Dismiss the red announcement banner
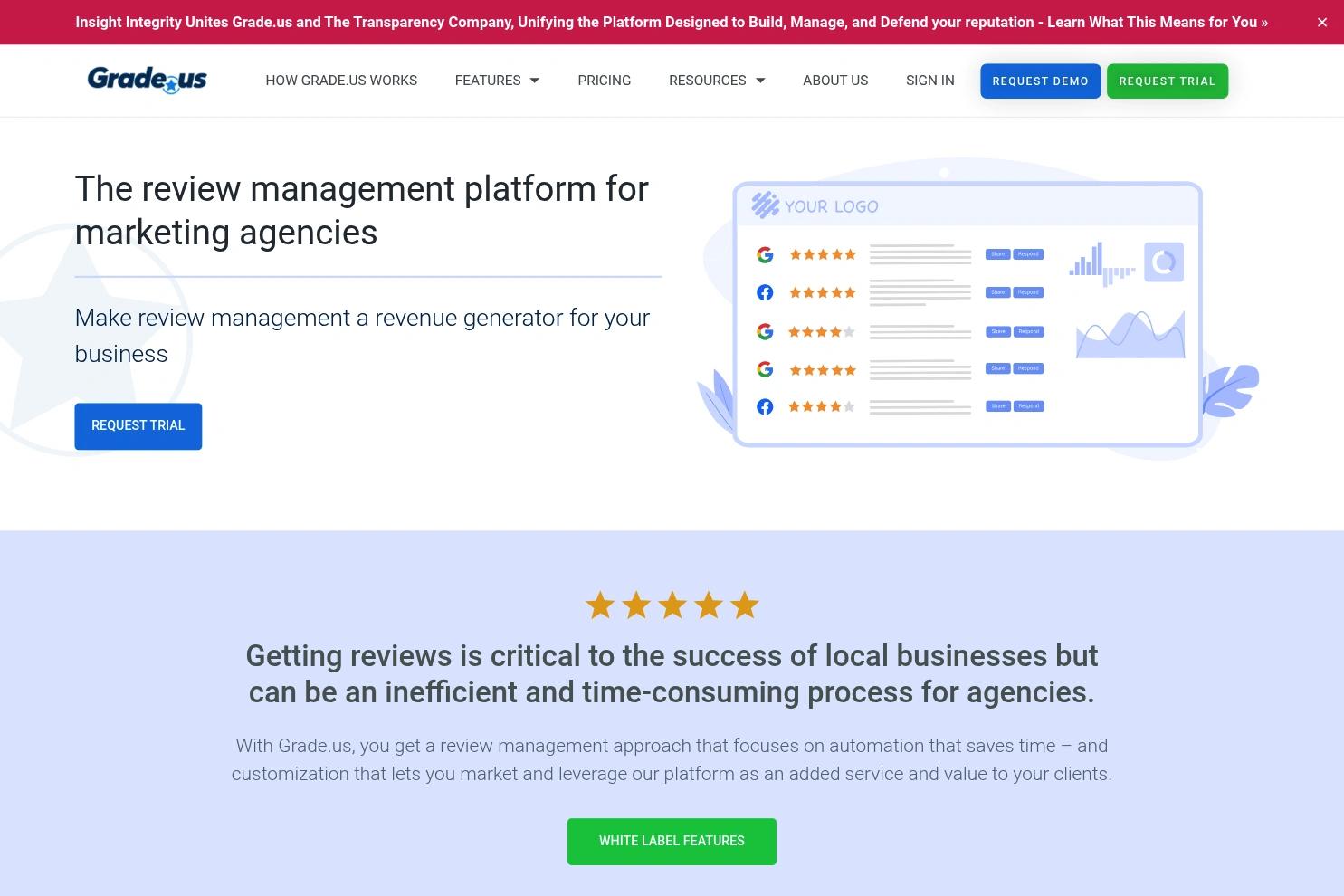Screen dimensions: 1344x896 [1322, 23]
